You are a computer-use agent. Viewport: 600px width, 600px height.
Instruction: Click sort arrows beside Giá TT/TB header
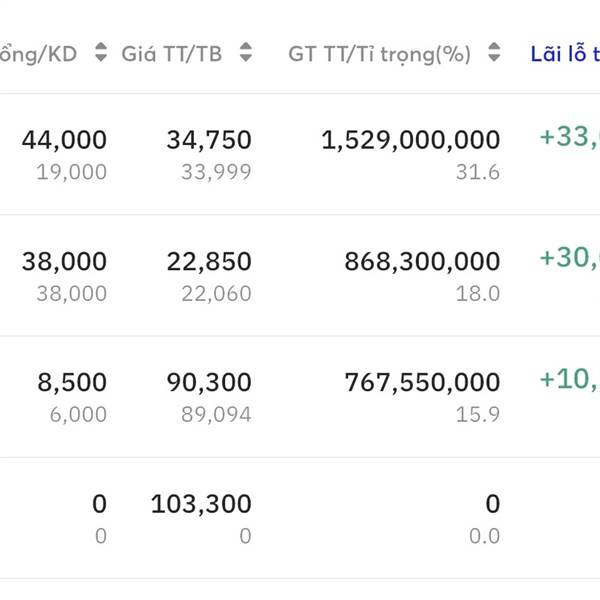[246, 54]
